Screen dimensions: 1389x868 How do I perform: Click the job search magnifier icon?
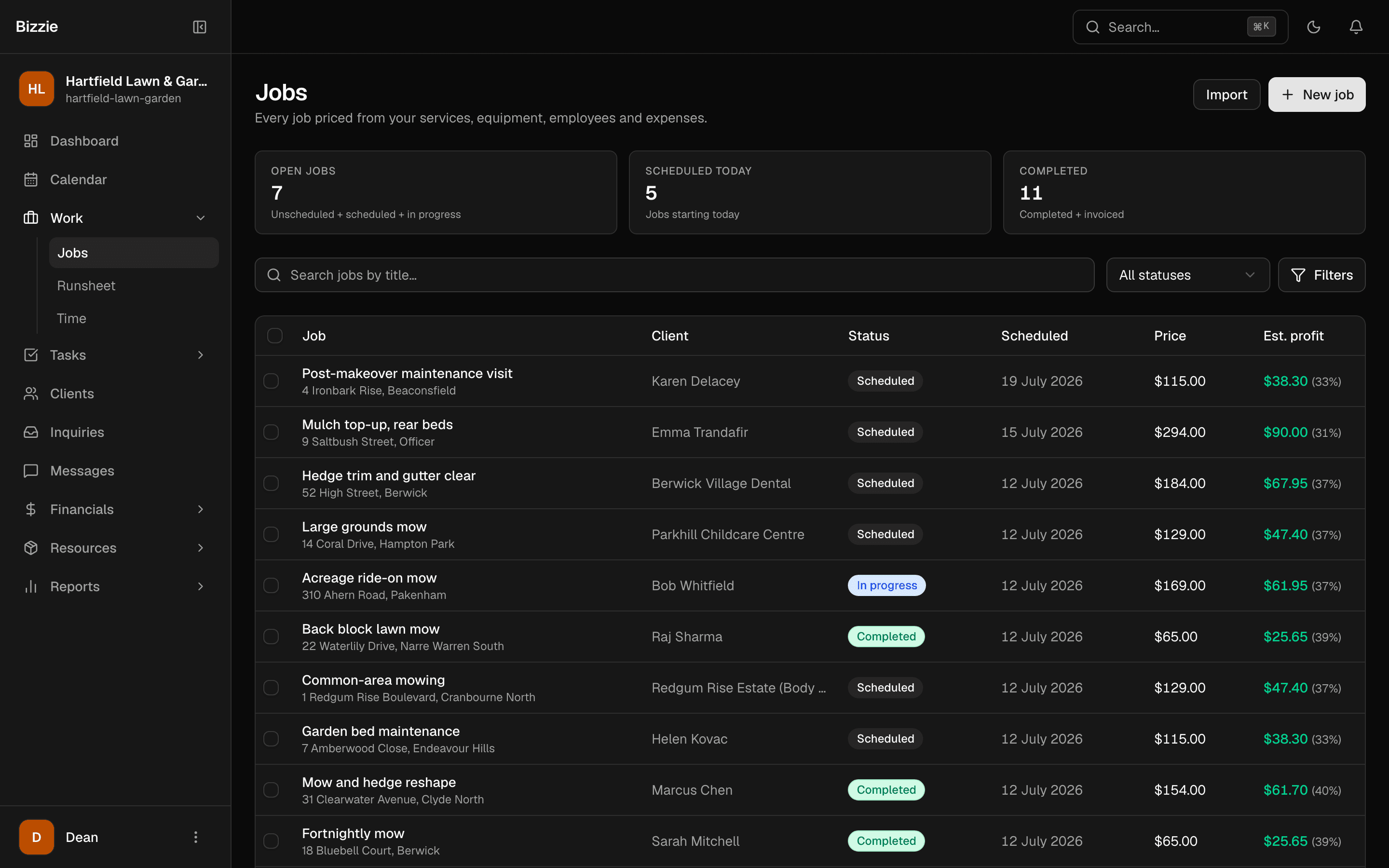point(274,275)
